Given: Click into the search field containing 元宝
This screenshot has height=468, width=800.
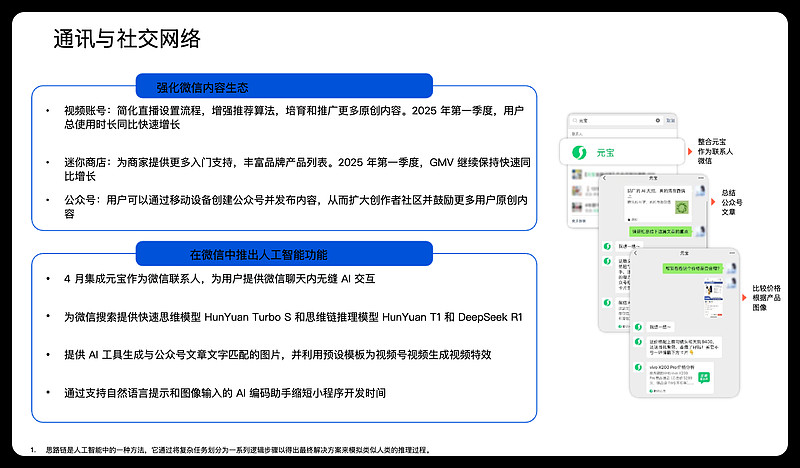Looking at the screenshot, I should tap(616, 120).
